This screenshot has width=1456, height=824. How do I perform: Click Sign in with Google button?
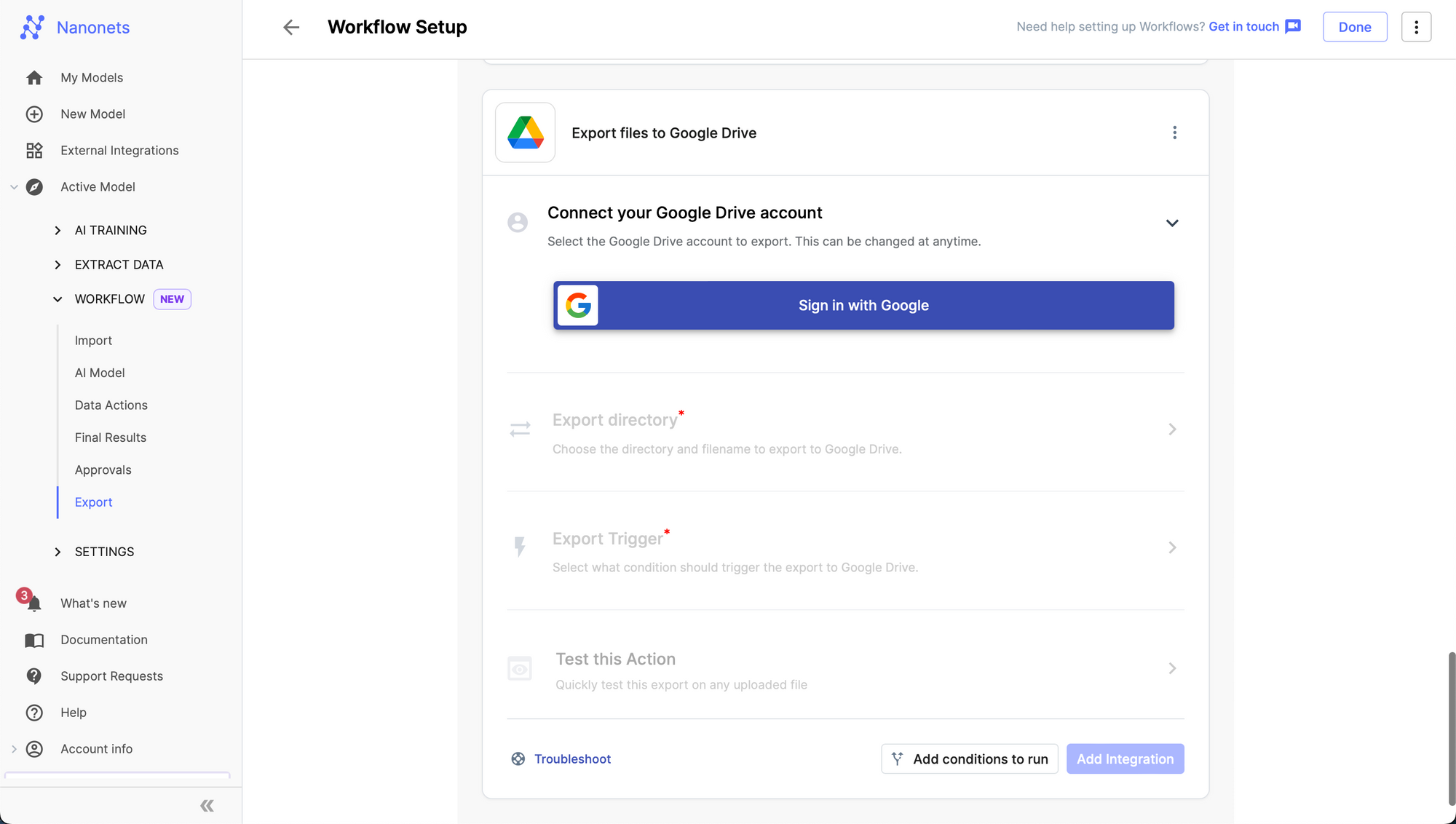(x=863, y=306)
